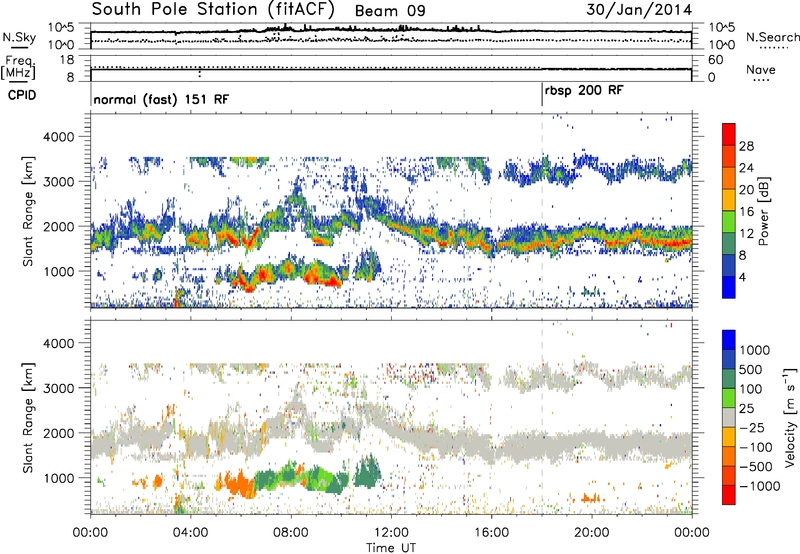Click the Nave legend label
The height and width of the screenshot is (554, 800).
761,69
